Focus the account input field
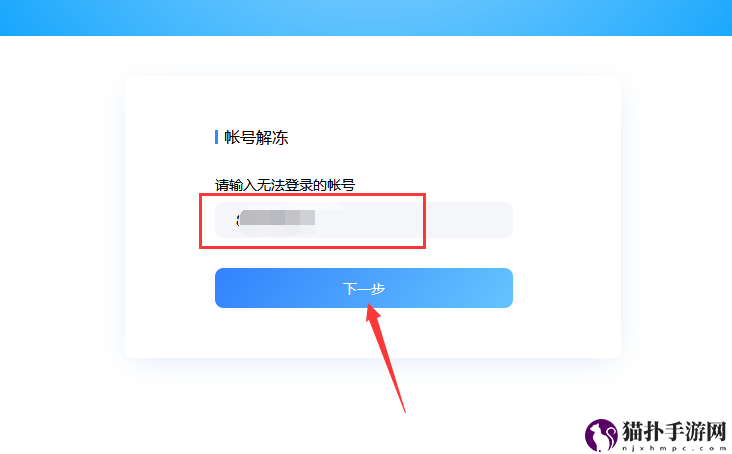 point(364,220)
